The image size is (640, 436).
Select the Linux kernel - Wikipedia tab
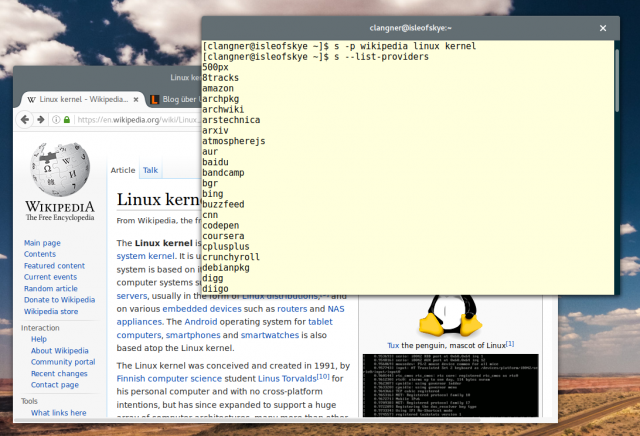84,99
